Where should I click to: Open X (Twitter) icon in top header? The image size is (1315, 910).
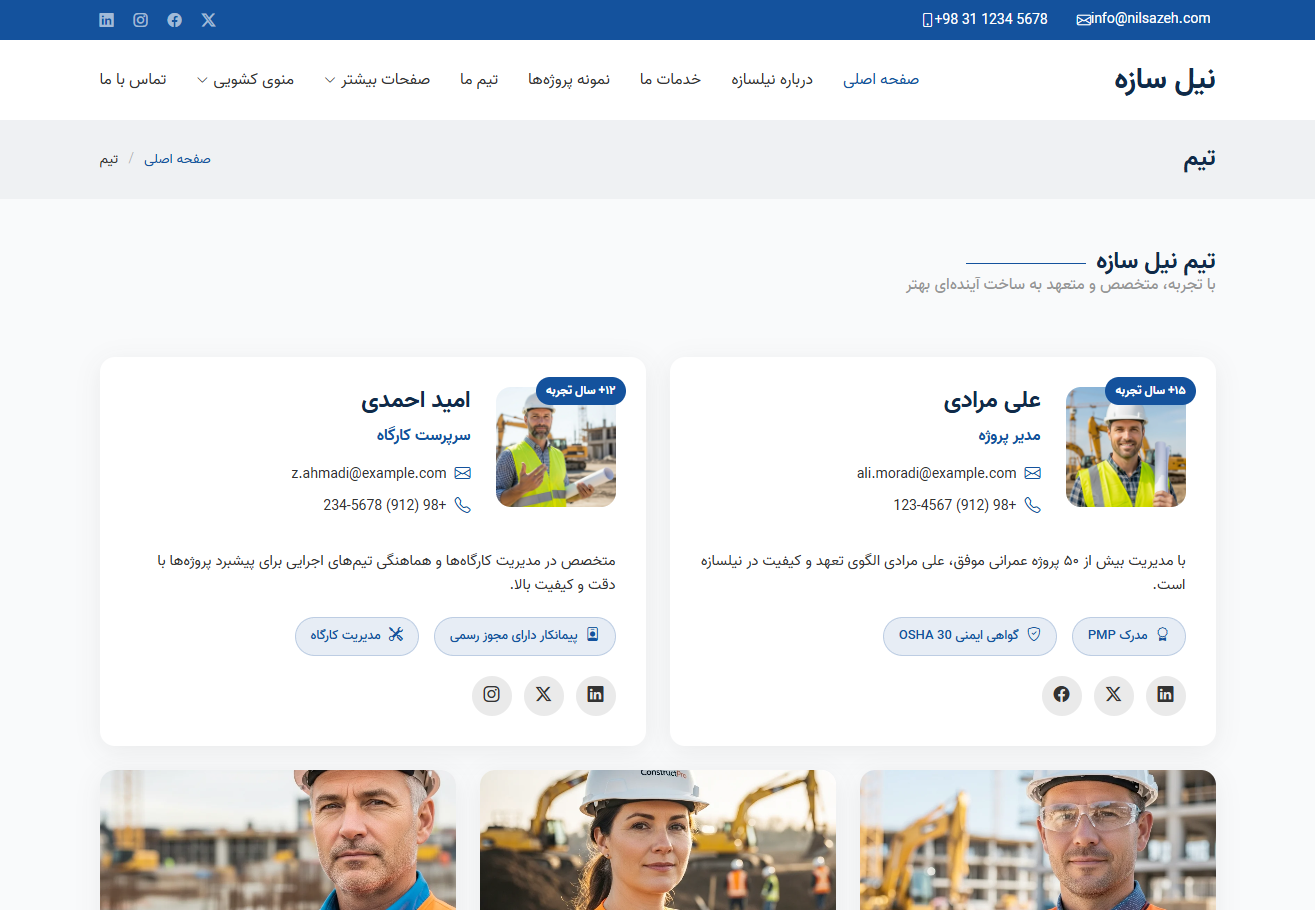208,20
